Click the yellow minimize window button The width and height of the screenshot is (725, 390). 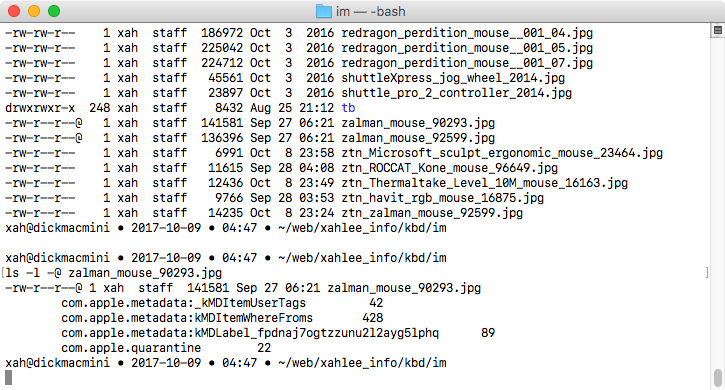pyautogui.click(x=34, y=11)
